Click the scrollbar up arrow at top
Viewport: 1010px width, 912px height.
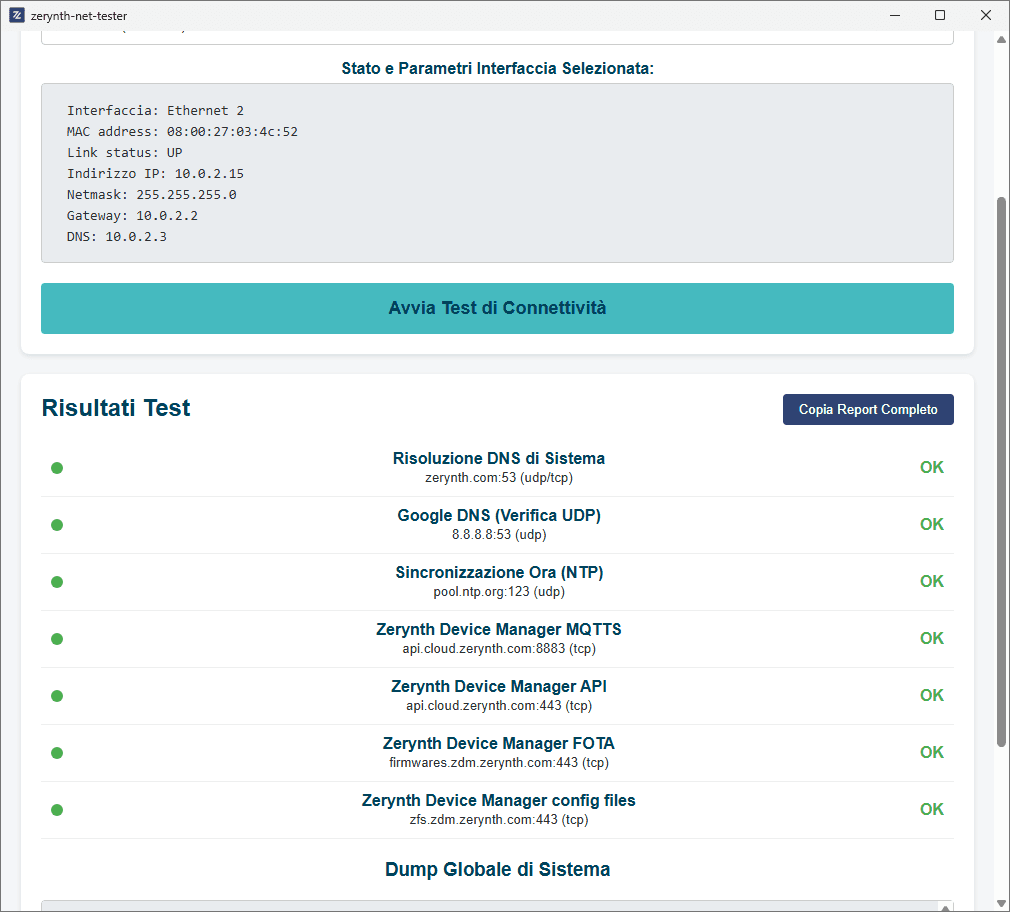tap(1002, 39)
